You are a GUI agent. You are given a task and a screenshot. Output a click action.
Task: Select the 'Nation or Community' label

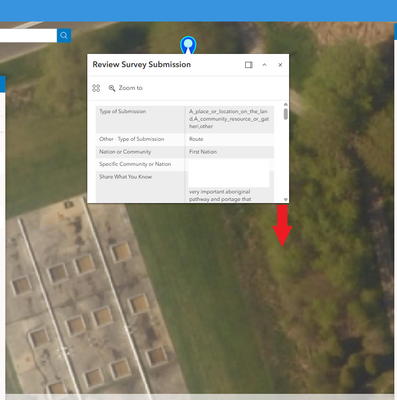point(125,152)
